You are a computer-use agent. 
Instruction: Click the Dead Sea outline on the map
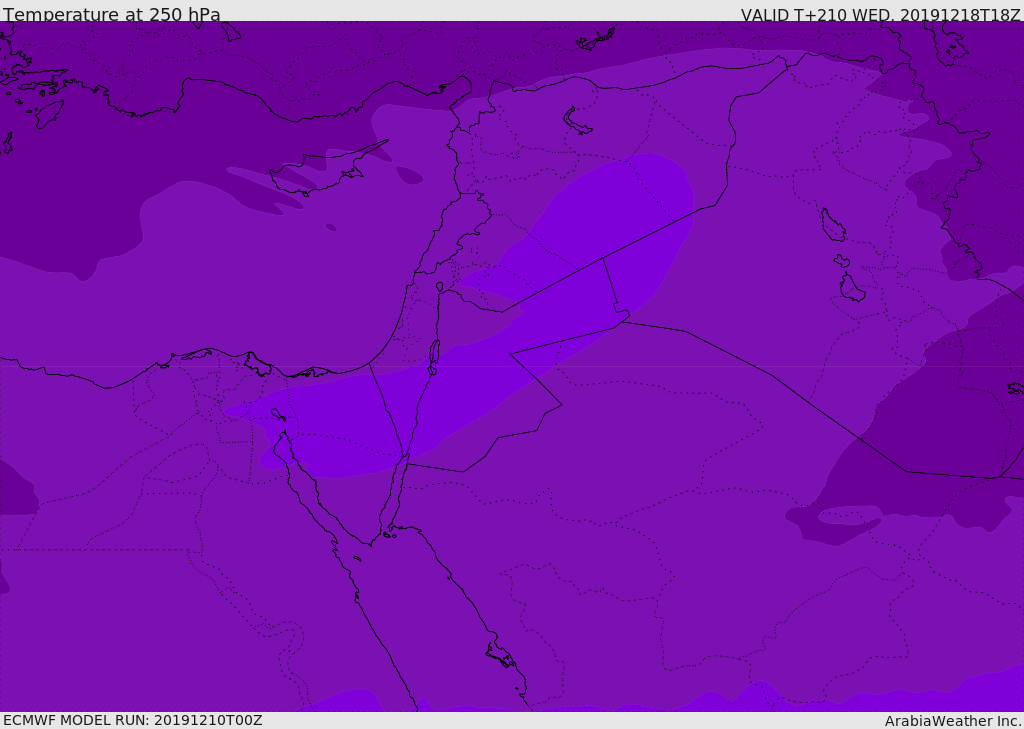(x=434, y=357)
